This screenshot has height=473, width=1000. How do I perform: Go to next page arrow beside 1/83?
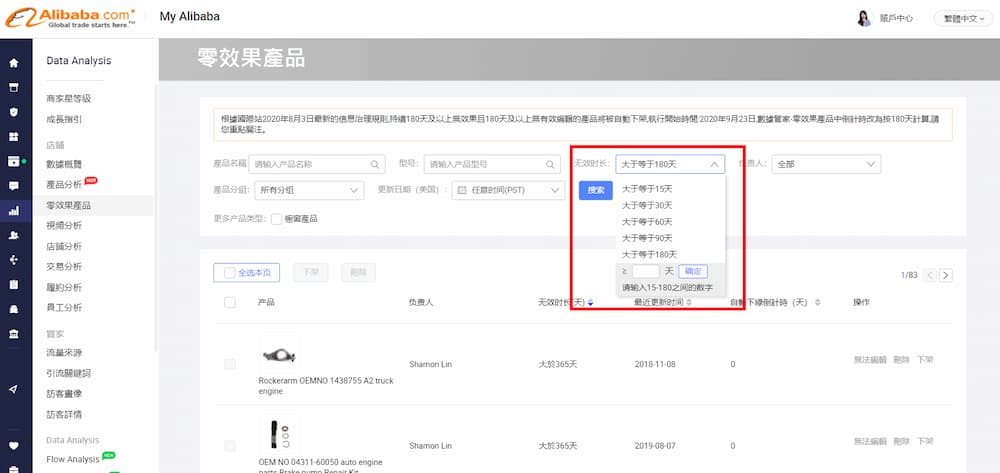pyautogui.click(x=946, y=275)
